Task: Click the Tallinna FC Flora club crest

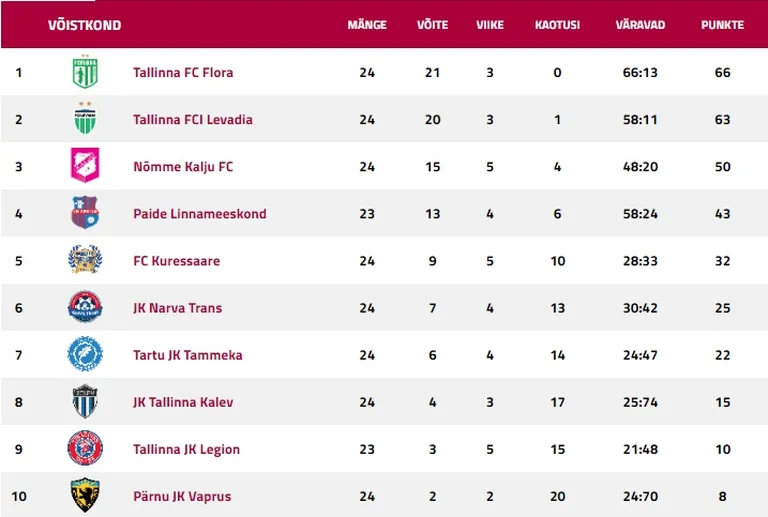Action: (x=85, y=71)
